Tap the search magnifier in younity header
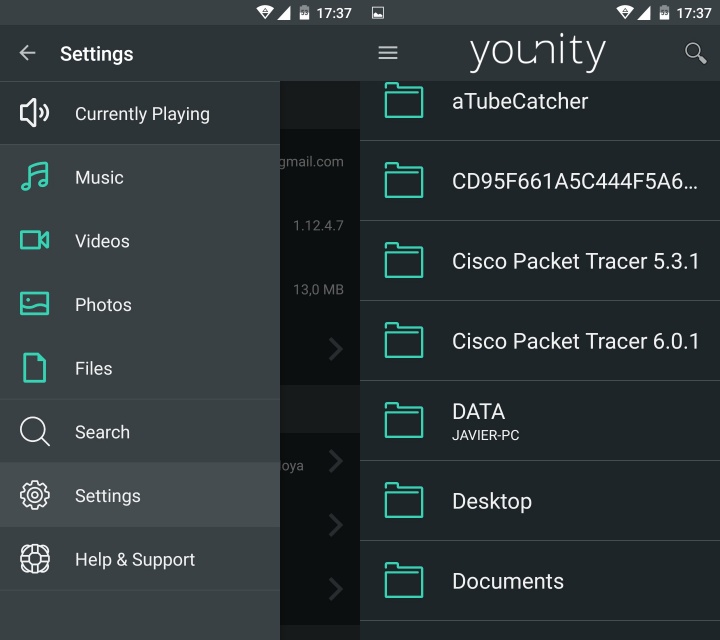Image resolution: width=720 pixels, height=640 pixels. coord(695,53)
